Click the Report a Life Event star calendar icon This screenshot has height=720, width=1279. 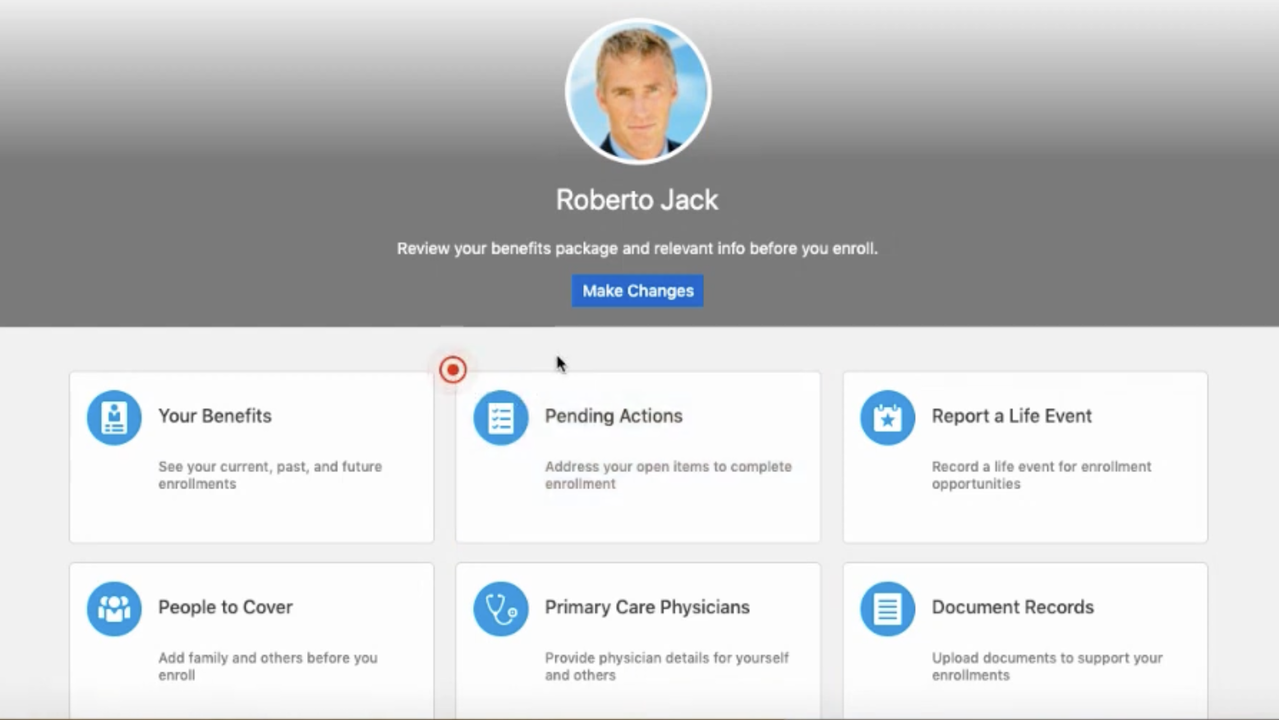click(887, 417)
